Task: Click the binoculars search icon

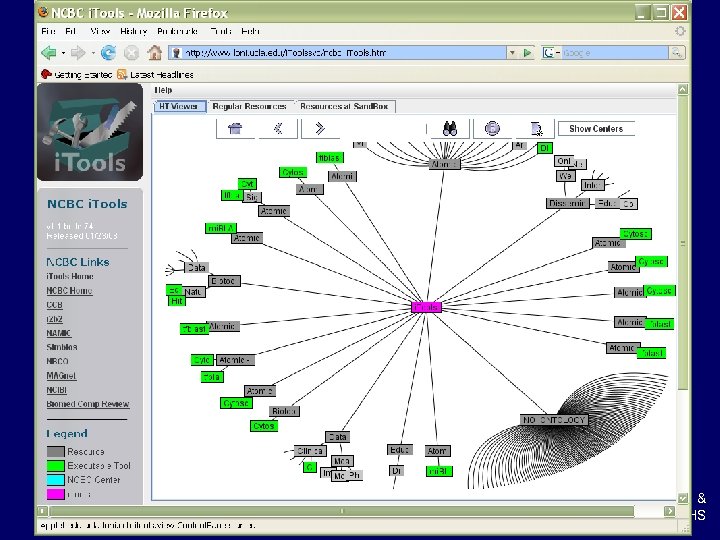Action: pyautogui.click(x=450, y=129)
